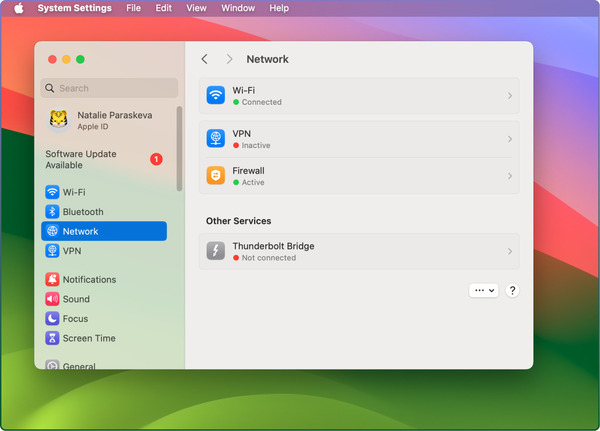Viewport: 600px width, 431px height.
Task: Go back with the left arrow
Action: pyautogui.click(x=204, y=59)
